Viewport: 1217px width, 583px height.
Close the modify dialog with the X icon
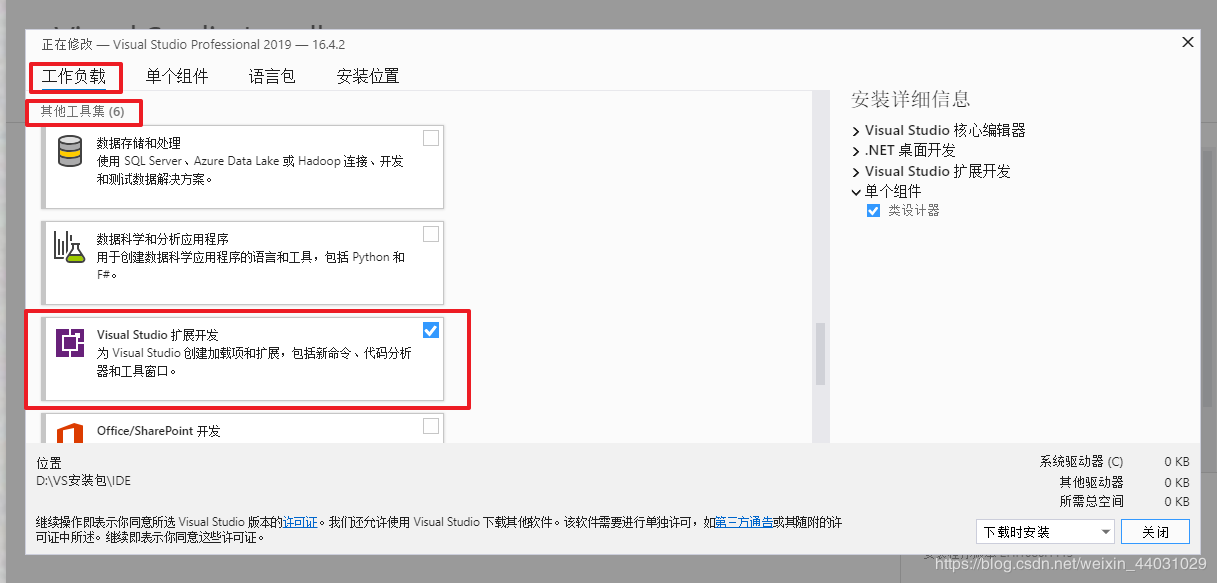pos(1187,43)
